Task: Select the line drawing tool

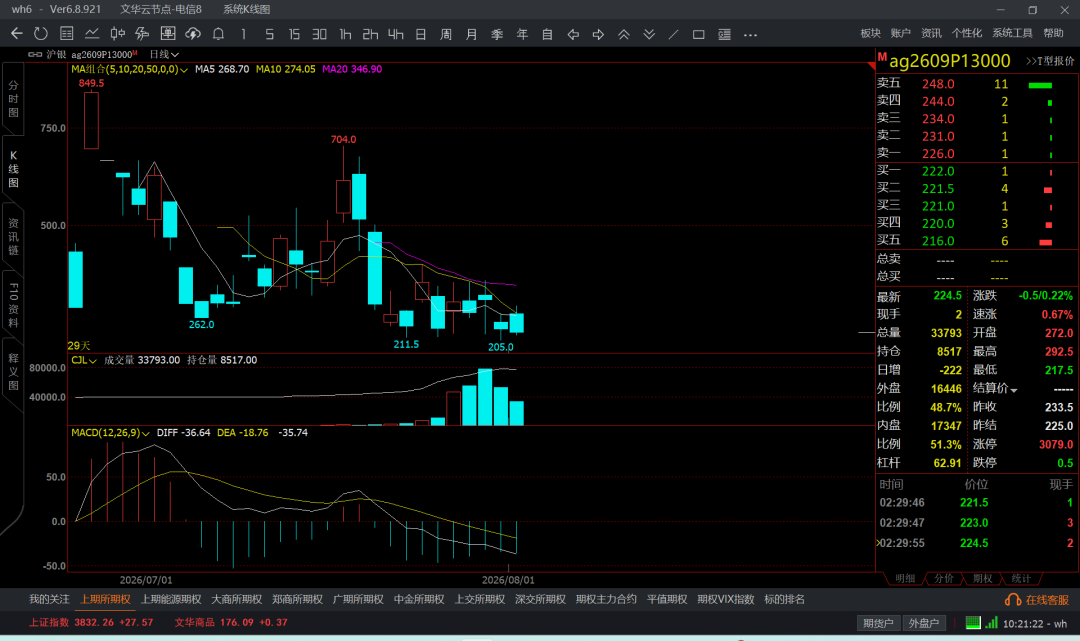Action: coord(674,34)
